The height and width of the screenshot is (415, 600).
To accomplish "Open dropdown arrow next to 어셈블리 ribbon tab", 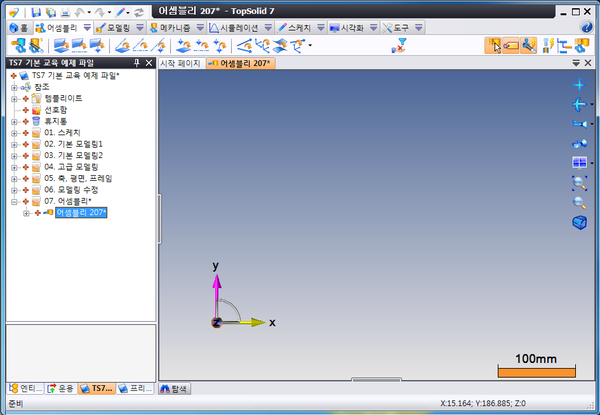I will [x=87, y=28].
